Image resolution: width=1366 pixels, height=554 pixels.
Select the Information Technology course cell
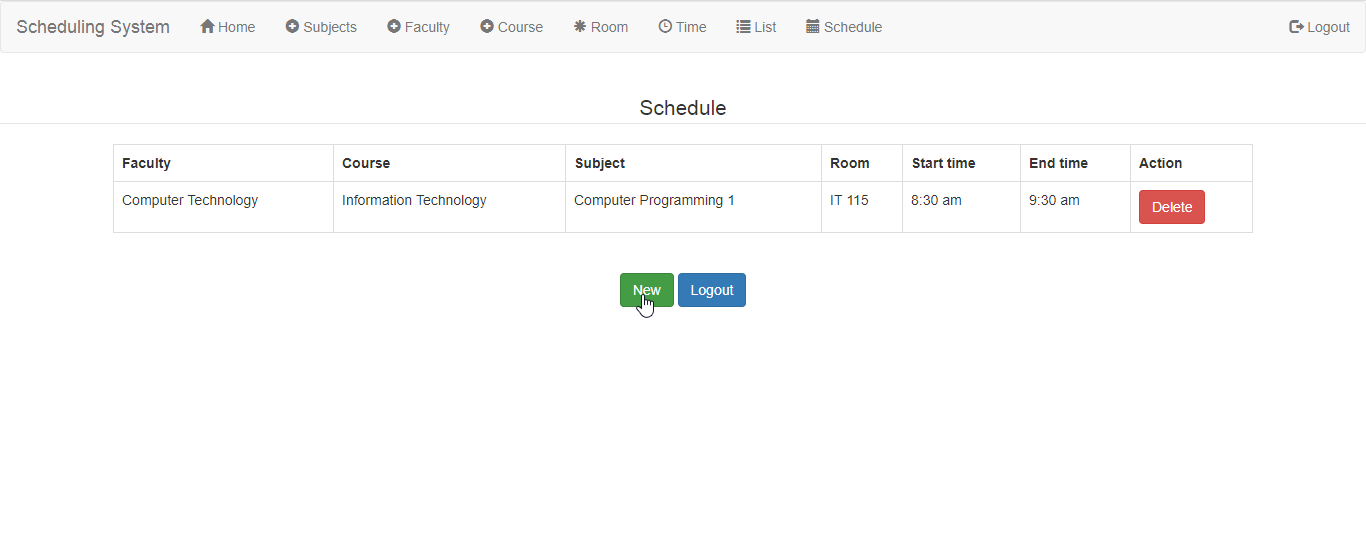[414, 200]
